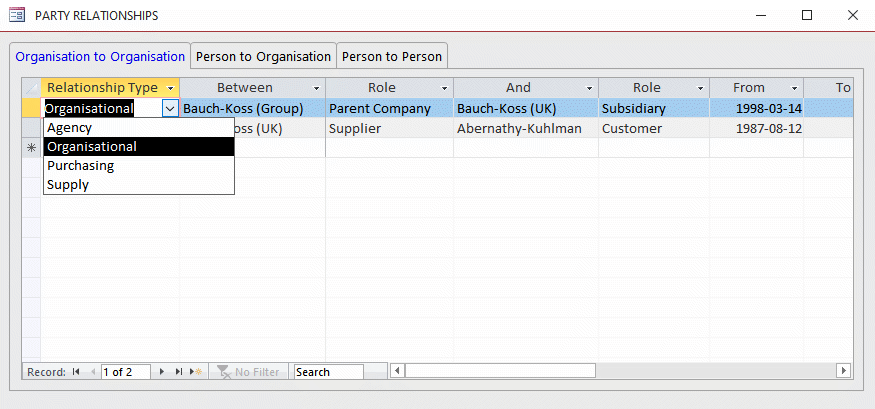Viewport: 875px width, 409px height.
Task: Click the form icon in title bar
Action: (17, 15)
